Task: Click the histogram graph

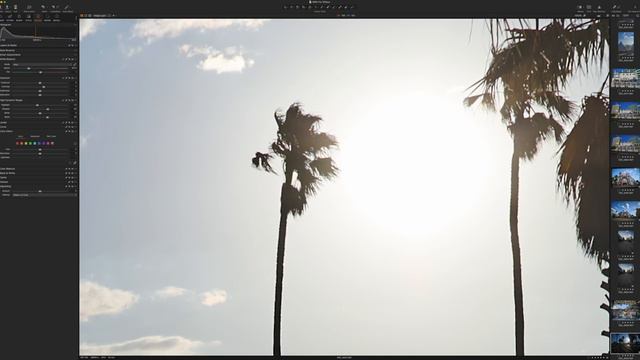Action: (x=38, y=33)
